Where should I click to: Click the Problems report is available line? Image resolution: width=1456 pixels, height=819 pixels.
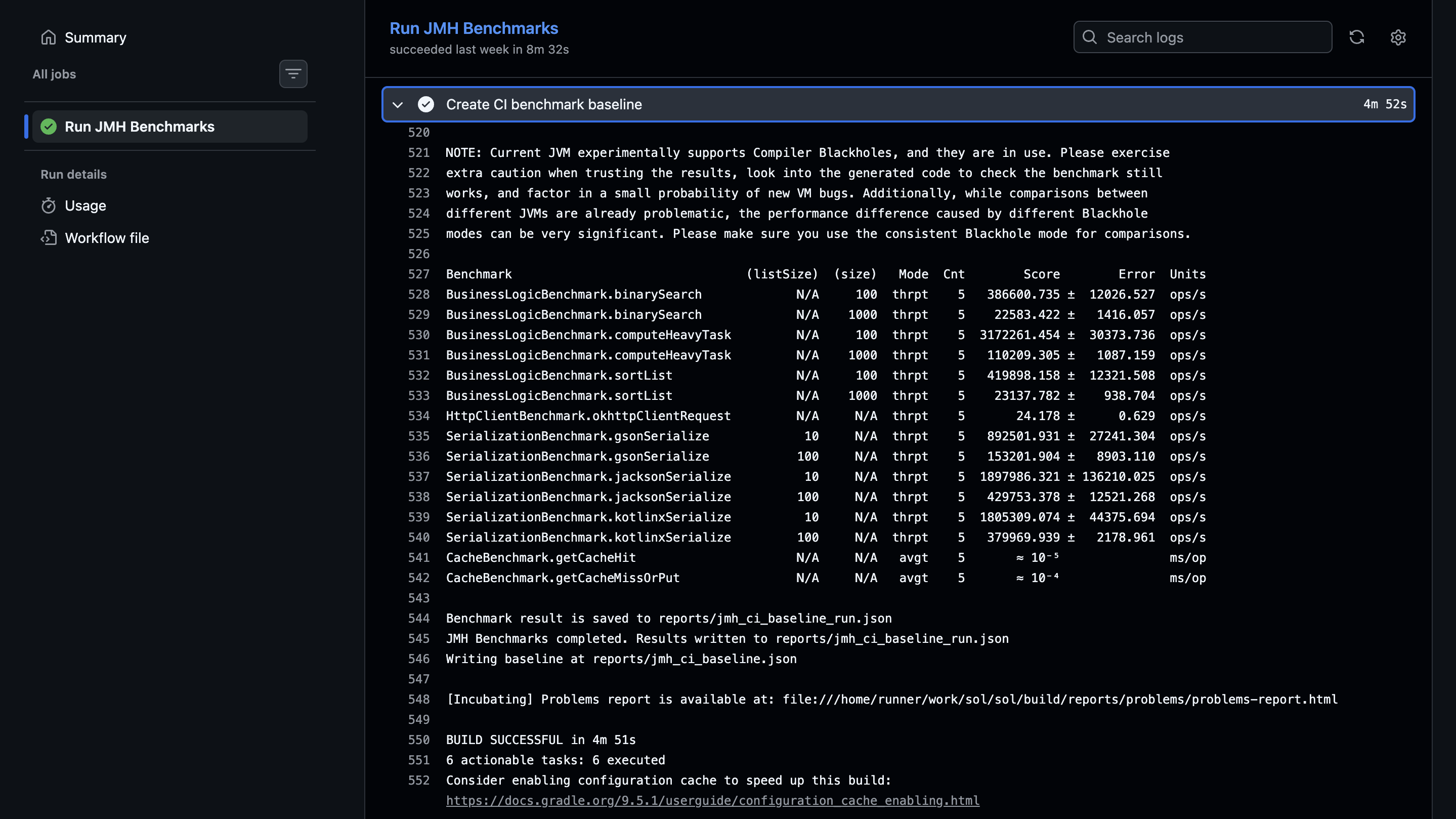[x=892, y=700]
